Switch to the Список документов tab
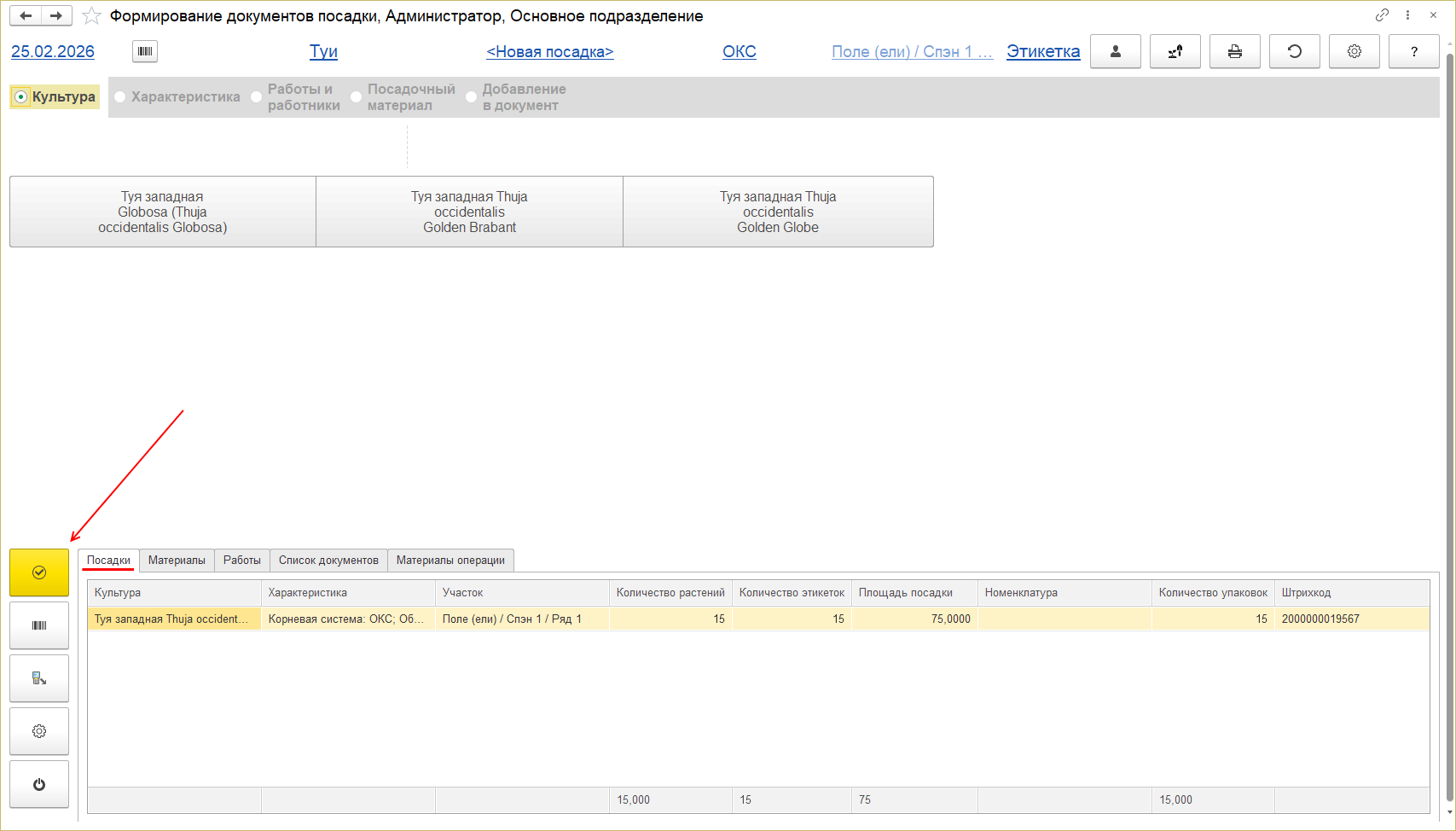The width and height of the screenshot is (1456, 831). [328, 560]
